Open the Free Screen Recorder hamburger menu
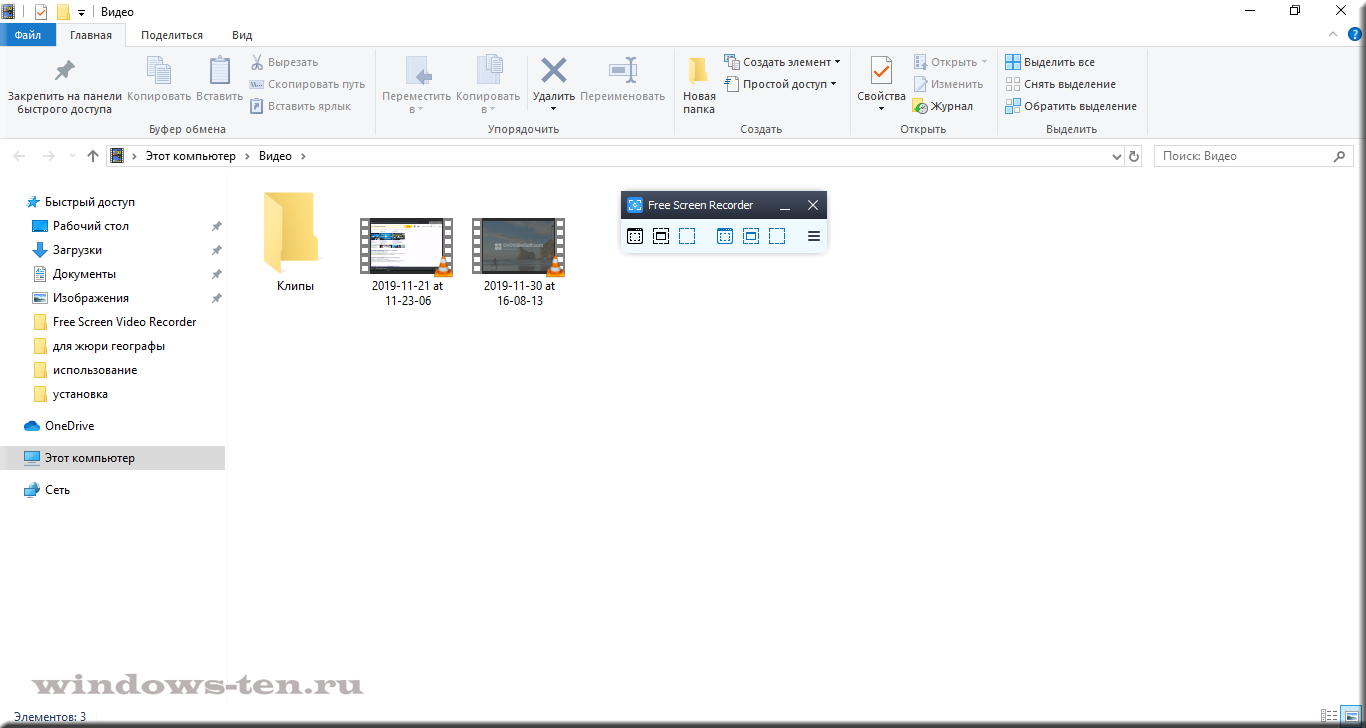The width and height of the screenshot is (1366, 728). [x=814, y=236]
